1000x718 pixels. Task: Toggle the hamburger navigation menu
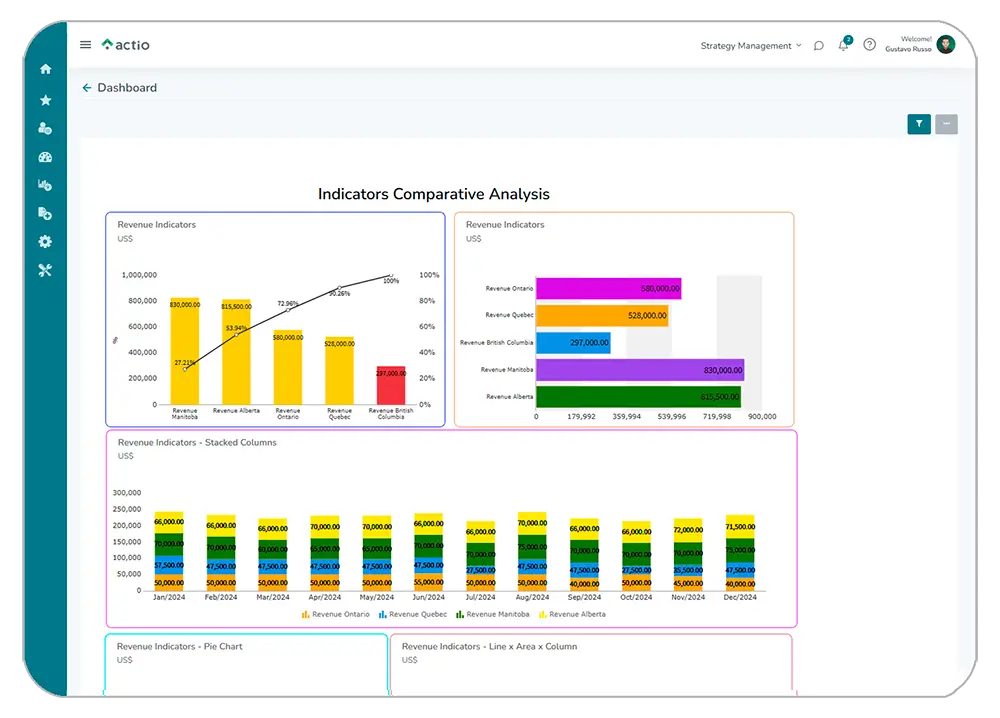click(86, 45)
